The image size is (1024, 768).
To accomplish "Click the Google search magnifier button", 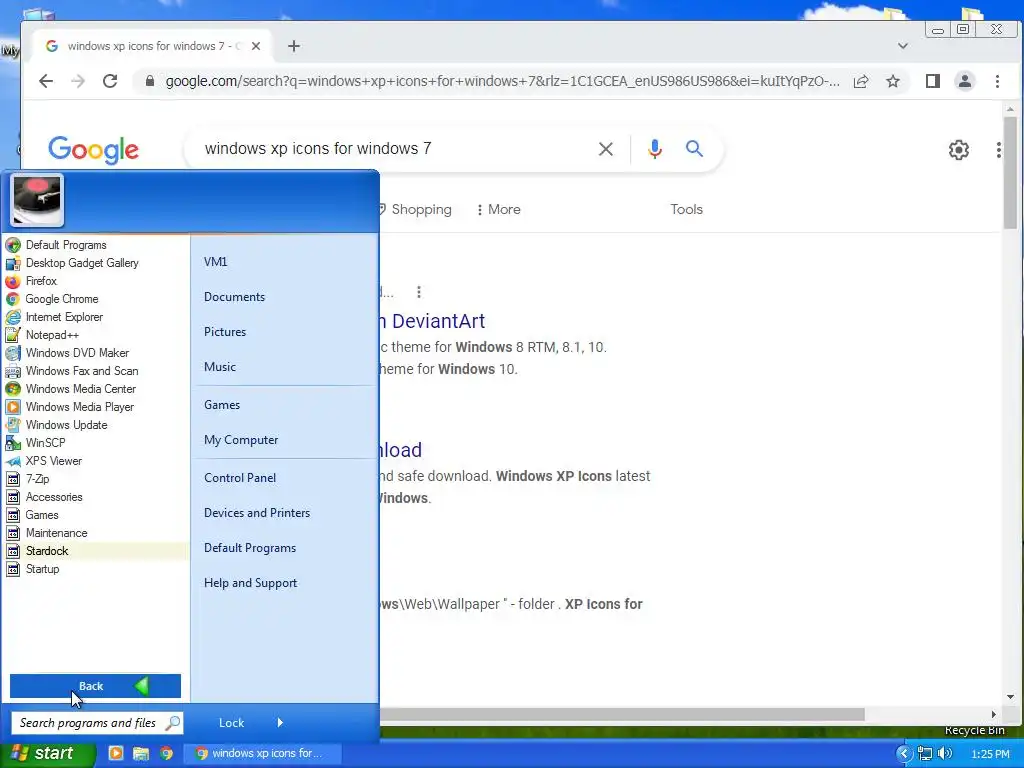I will coord(694,149).
